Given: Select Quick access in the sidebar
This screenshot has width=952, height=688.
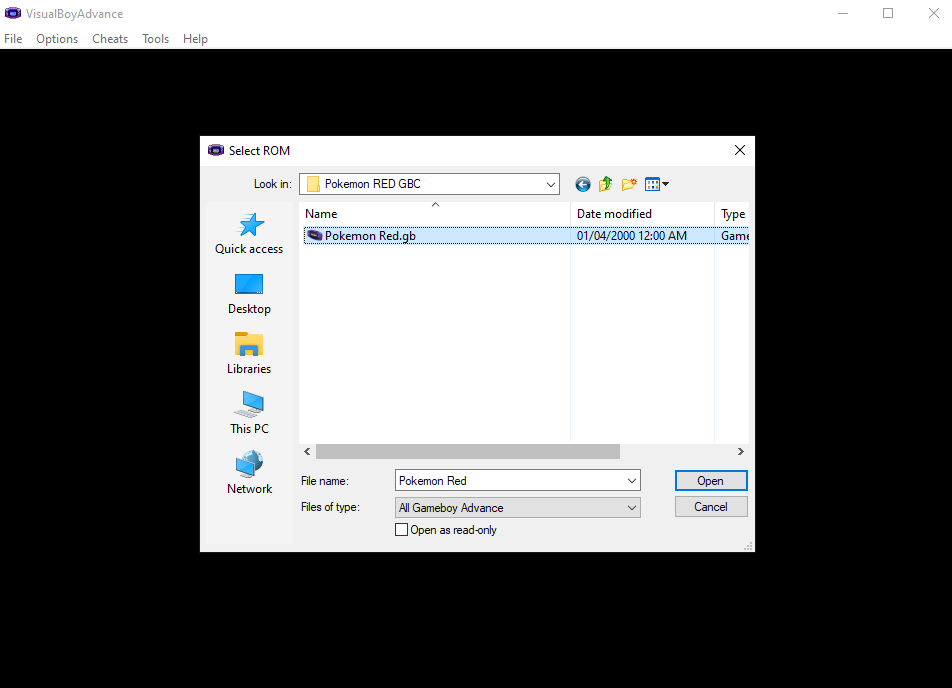Looking at the screenshot, I should coord(248,235).
